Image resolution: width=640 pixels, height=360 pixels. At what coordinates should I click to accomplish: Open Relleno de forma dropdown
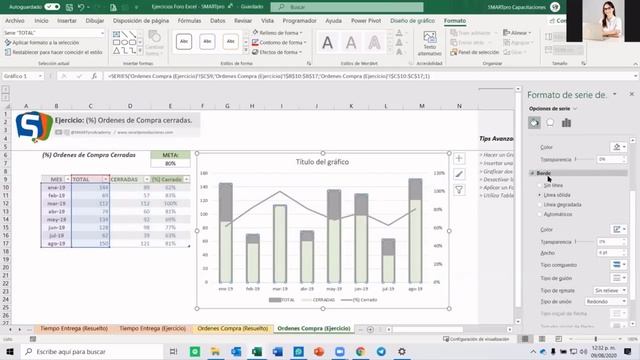point(301,33)
